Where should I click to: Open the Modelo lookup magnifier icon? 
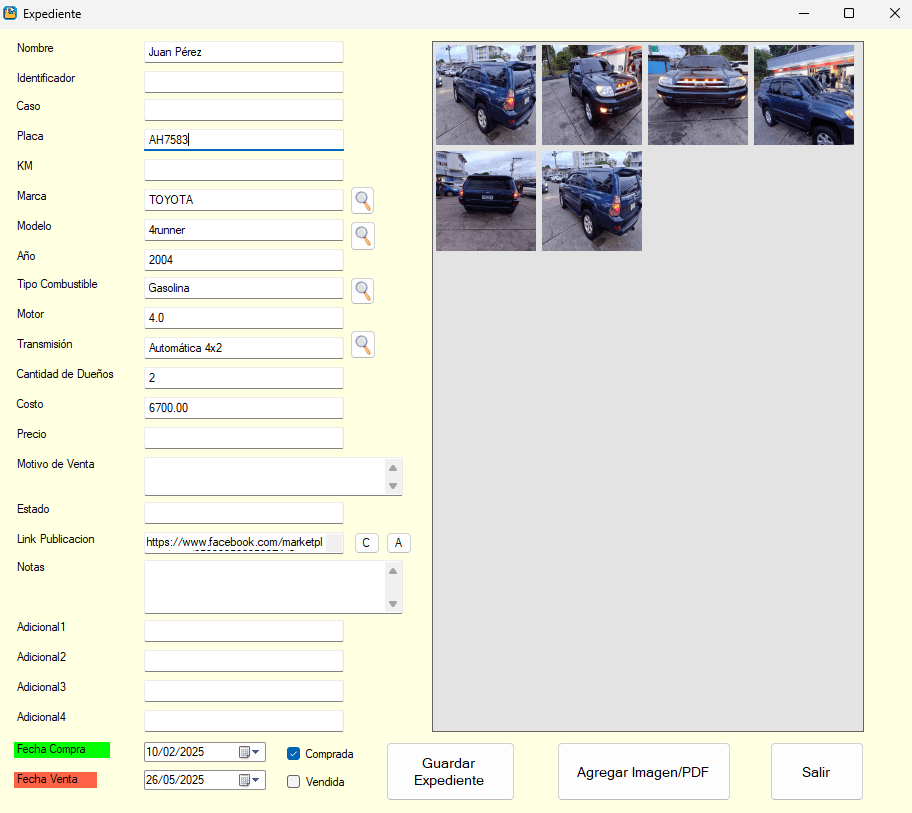coord(363,236)
